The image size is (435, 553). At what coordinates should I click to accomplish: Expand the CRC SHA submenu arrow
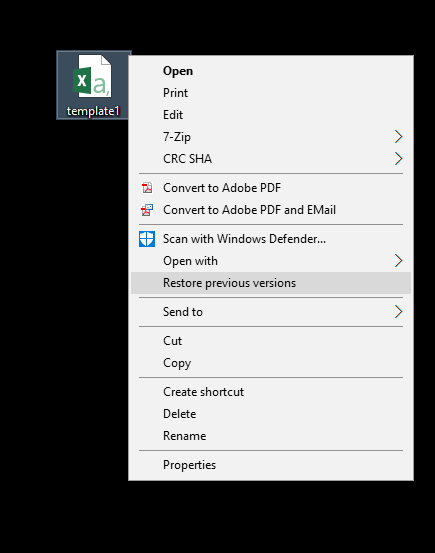pyautogui.click(x=398, y=159)
